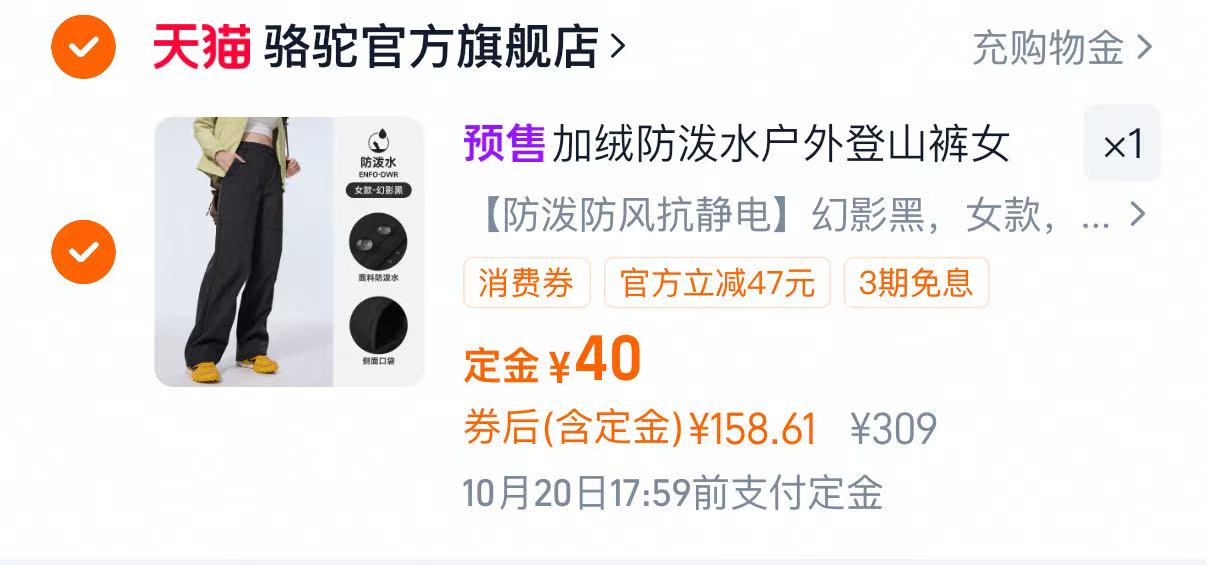Tap the 防泼水 water droplet icon
The width and height of the screenshot is (1206, 565).
379,140
